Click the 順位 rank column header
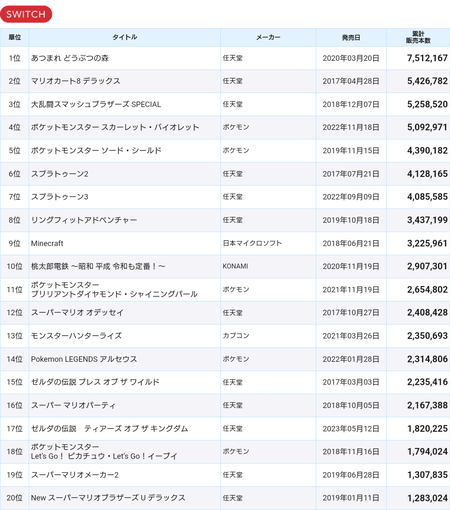The height and width of the screenshot is (510, 450). tap(14, 37)
